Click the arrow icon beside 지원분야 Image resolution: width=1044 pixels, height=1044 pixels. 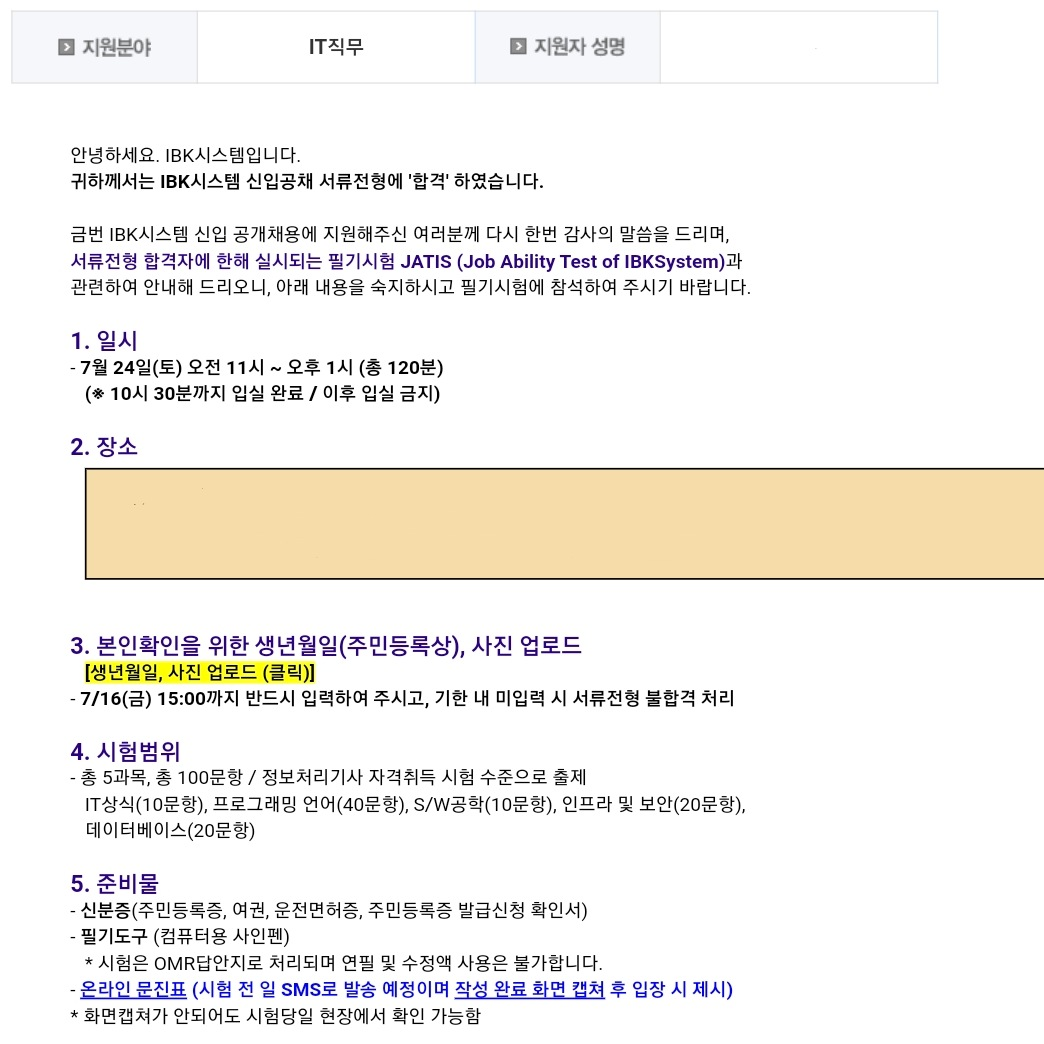pyautogui.click(x=66, y=47)
